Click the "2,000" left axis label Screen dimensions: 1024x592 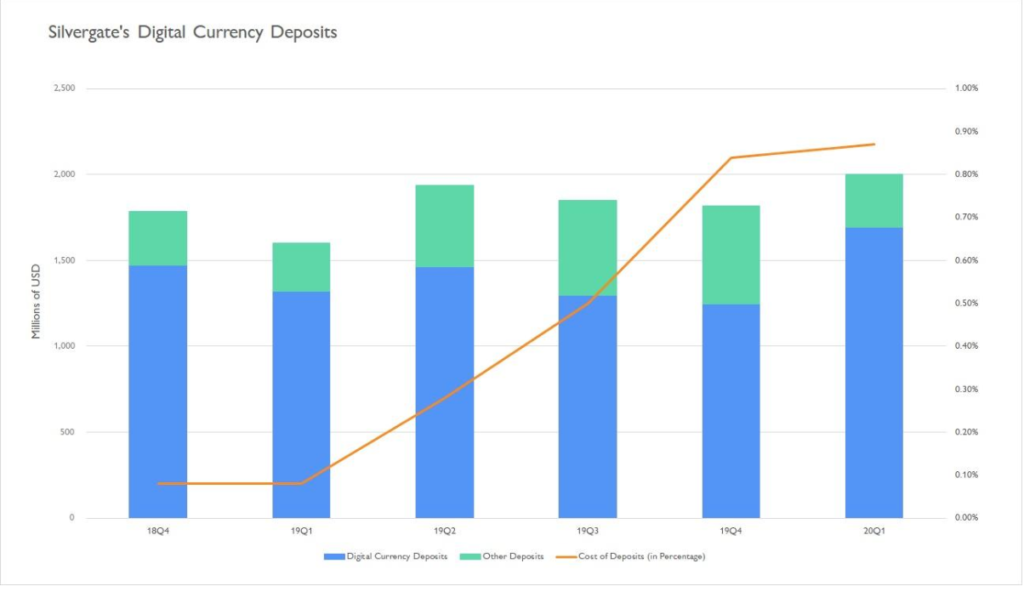64,174
